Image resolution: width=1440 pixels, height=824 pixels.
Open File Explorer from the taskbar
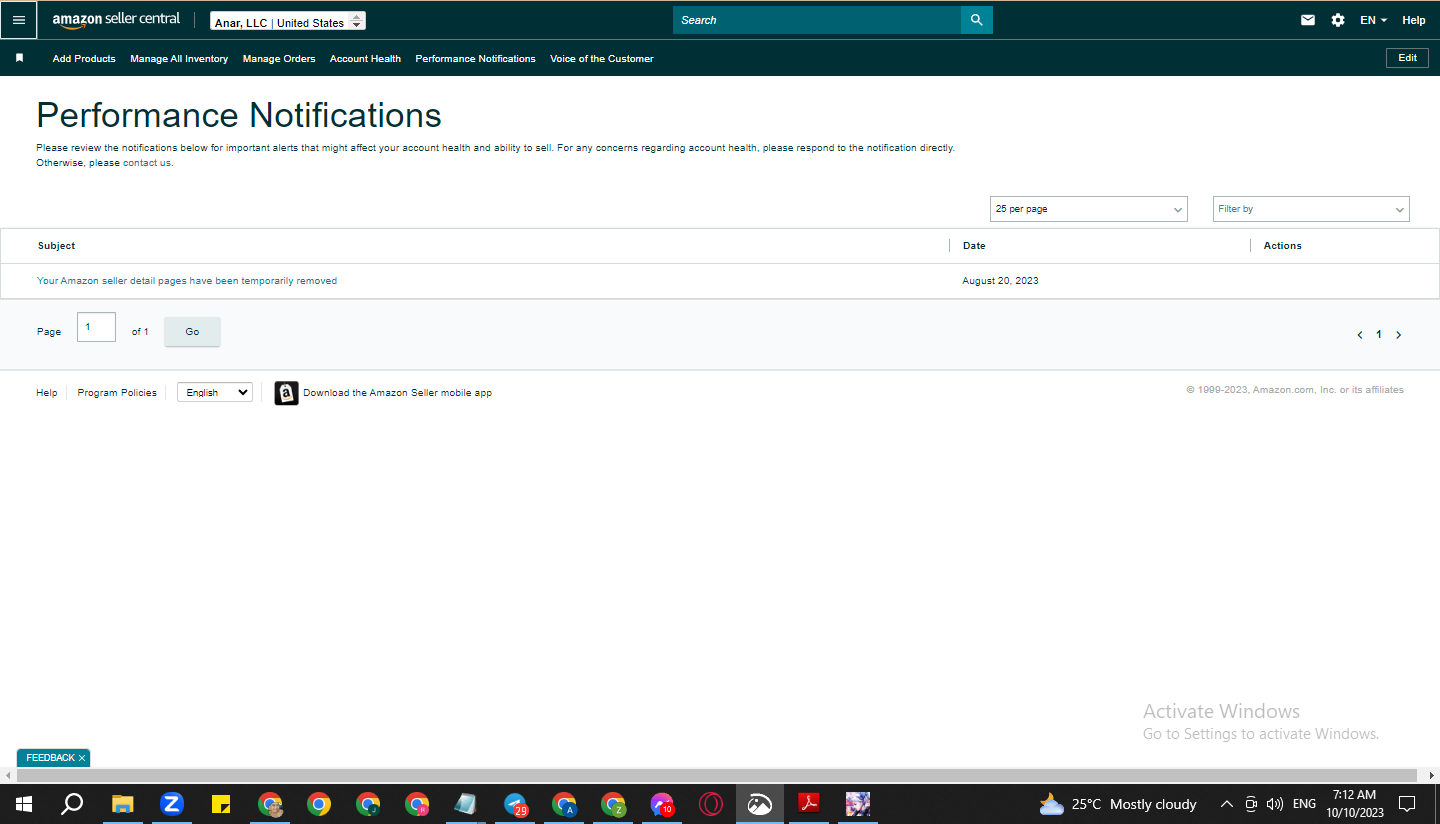pos(122,804)
